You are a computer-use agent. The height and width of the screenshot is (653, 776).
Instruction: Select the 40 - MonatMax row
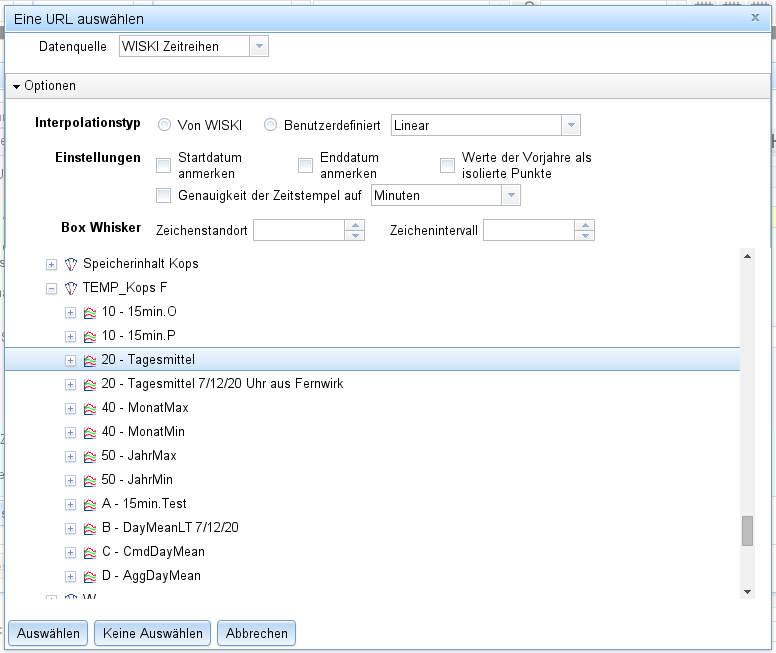click(x=372, y=408)
